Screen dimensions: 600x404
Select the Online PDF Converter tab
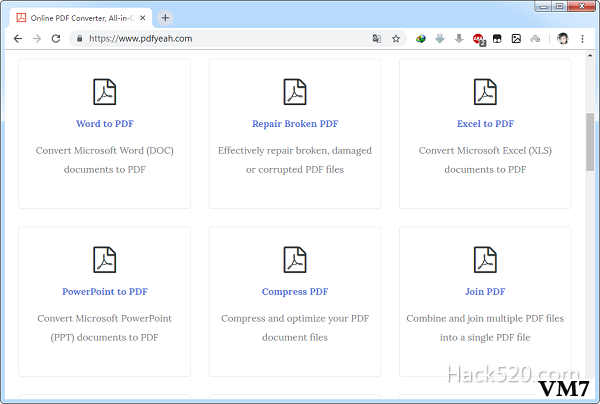tap(81, 18)
